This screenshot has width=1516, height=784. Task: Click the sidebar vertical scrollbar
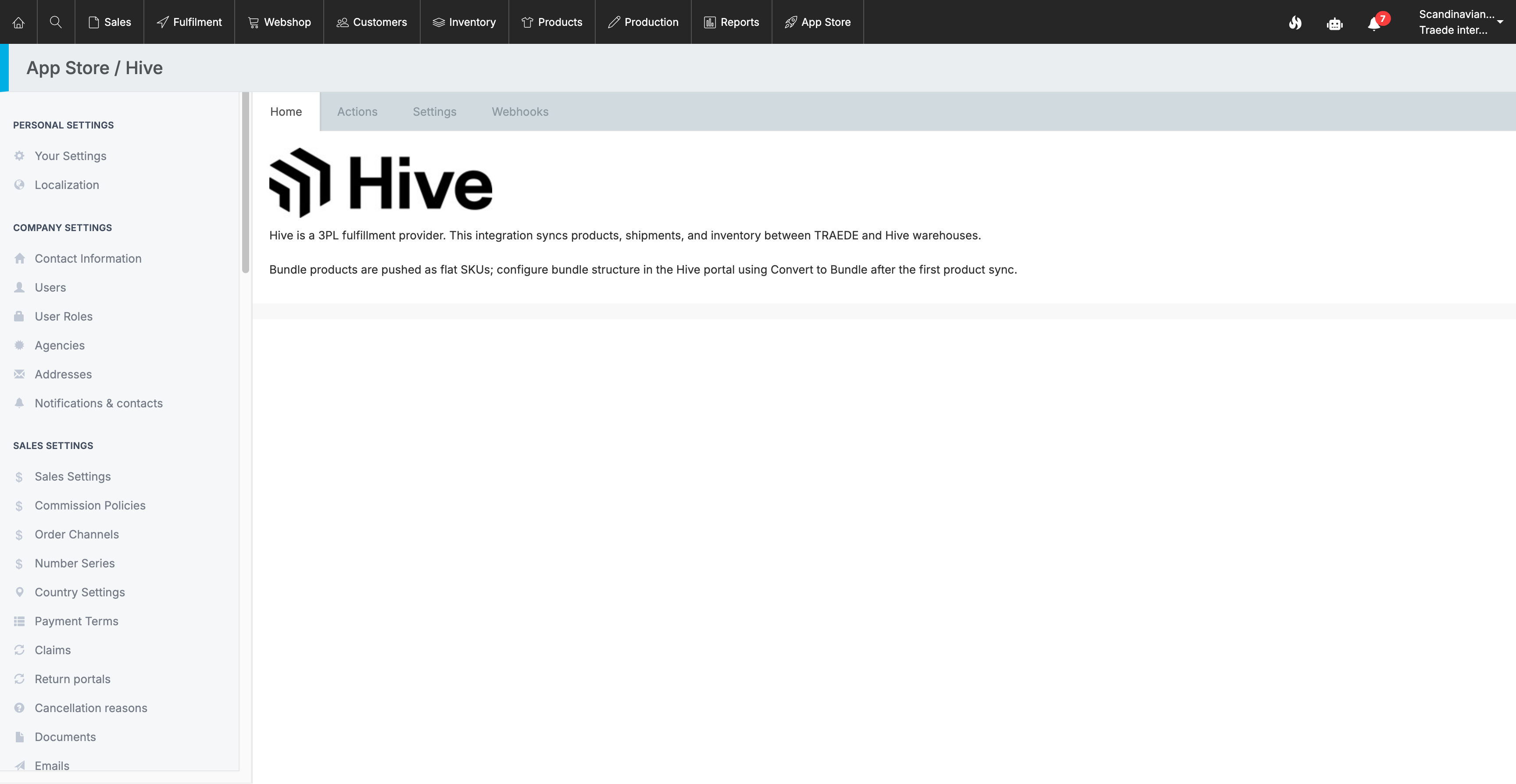(245, 182)
